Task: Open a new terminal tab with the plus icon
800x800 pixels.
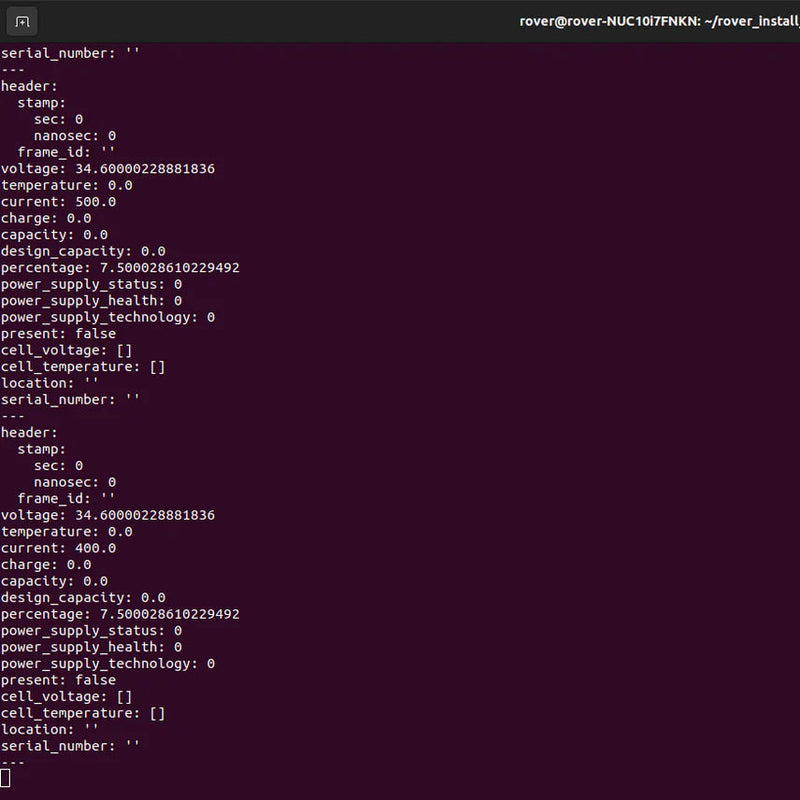Action: 22,21
